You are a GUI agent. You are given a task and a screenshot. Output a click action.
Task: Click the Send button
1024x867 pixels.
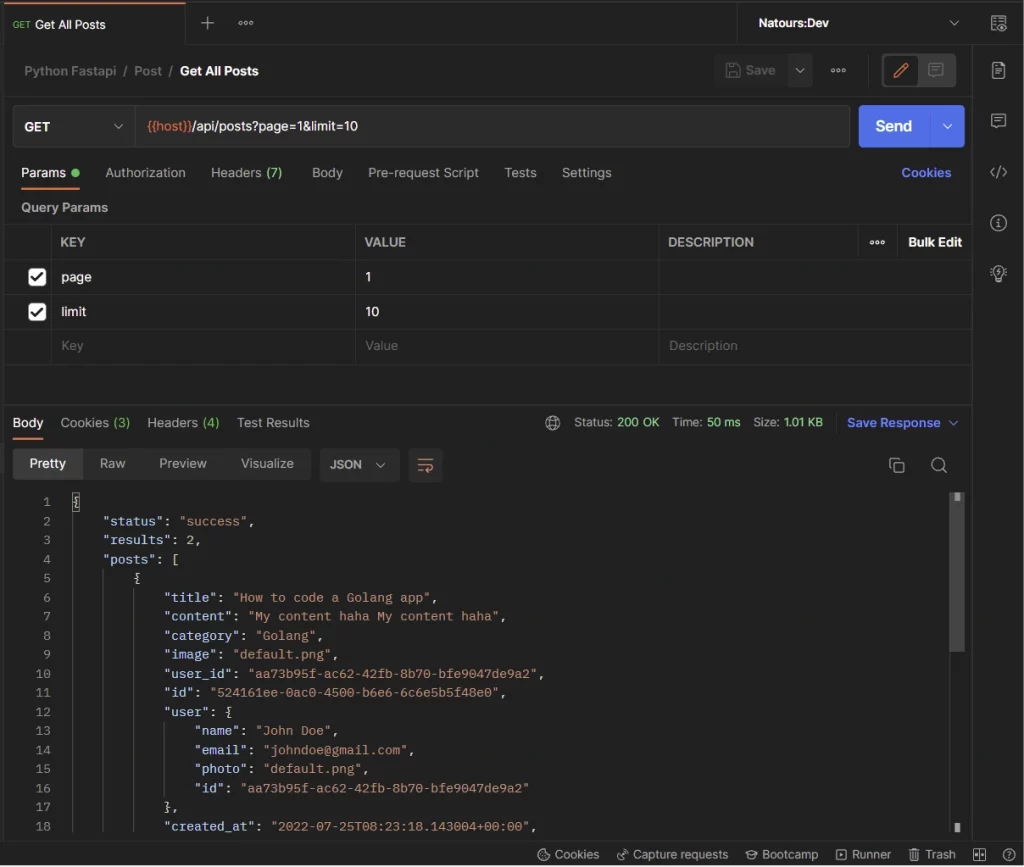[891, 126]
